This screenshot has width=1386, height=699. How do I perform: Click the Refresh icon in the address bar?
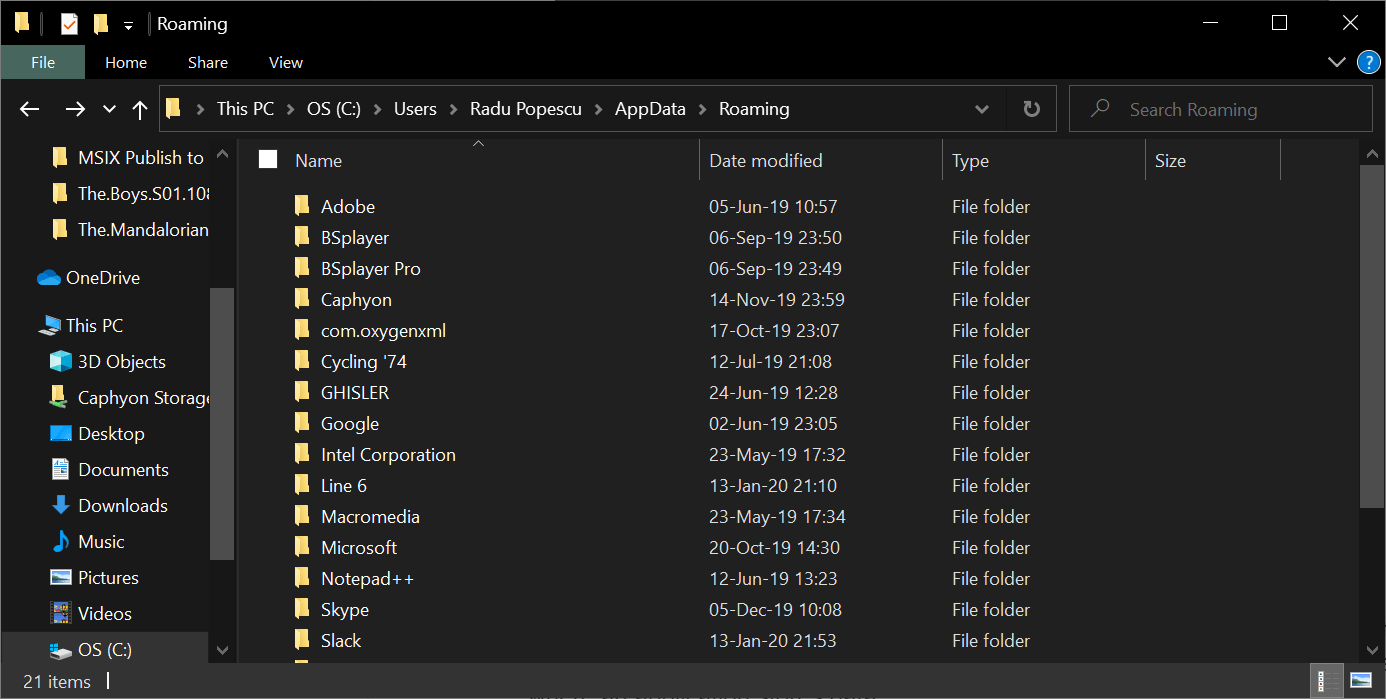1031,108
